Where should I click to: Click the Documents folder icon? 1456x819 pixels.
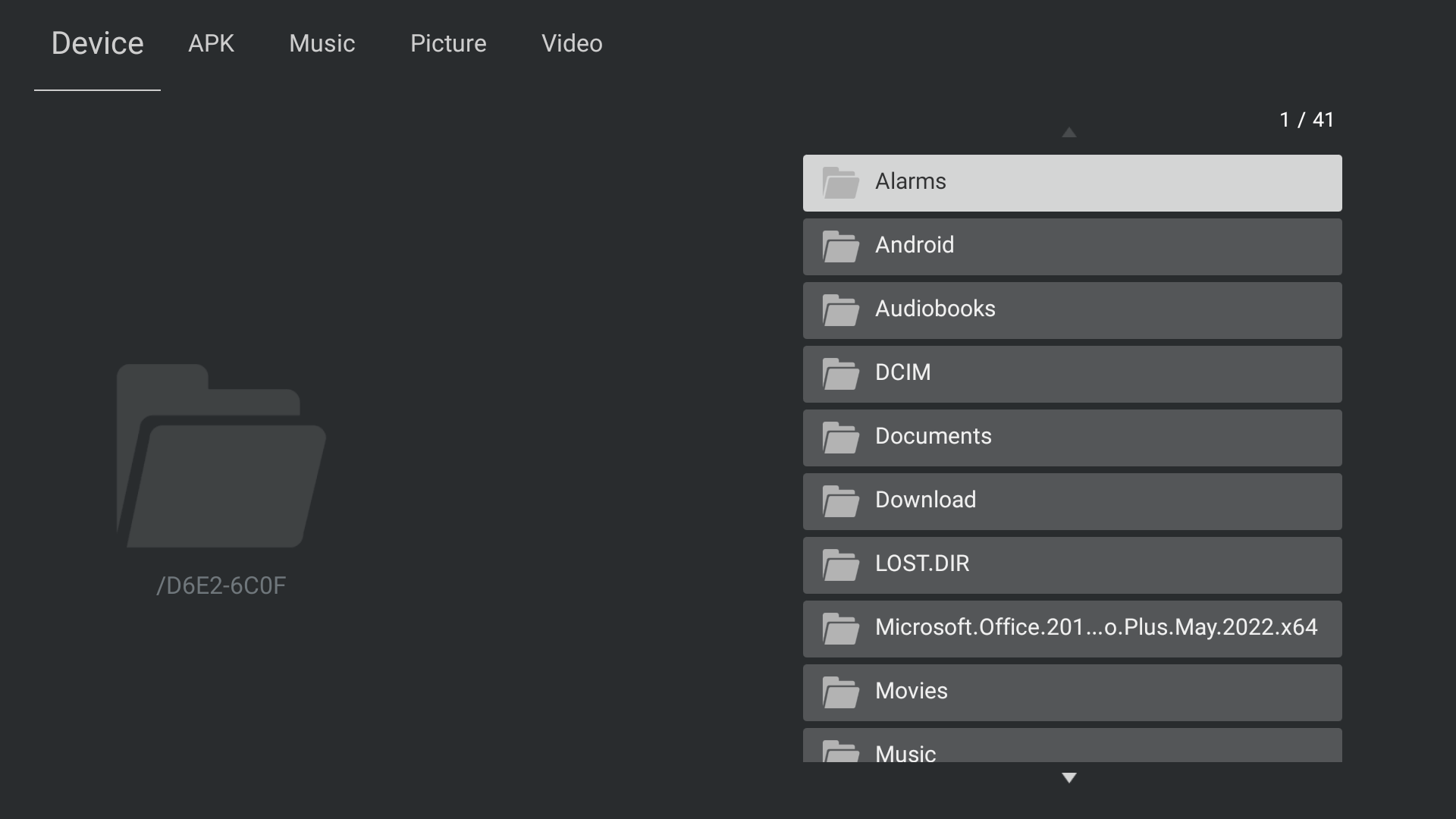pyautogui.click(x=841, y=437)
